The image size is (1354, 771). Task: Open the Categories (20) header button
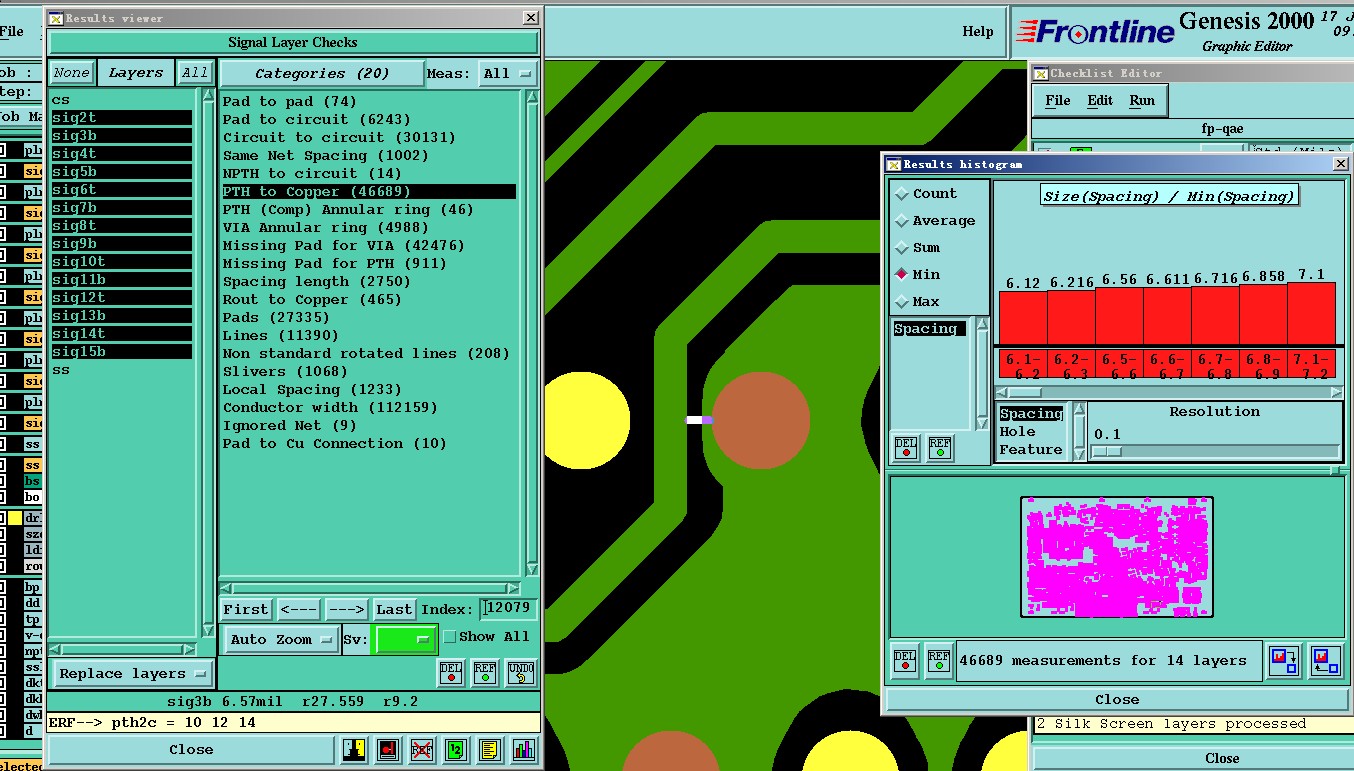322,74
